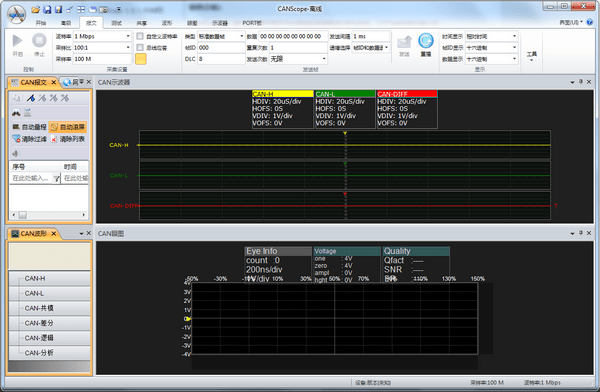Click the CAN-H button in CAN waveform panel
600x392 pixels.
[50, 278]
